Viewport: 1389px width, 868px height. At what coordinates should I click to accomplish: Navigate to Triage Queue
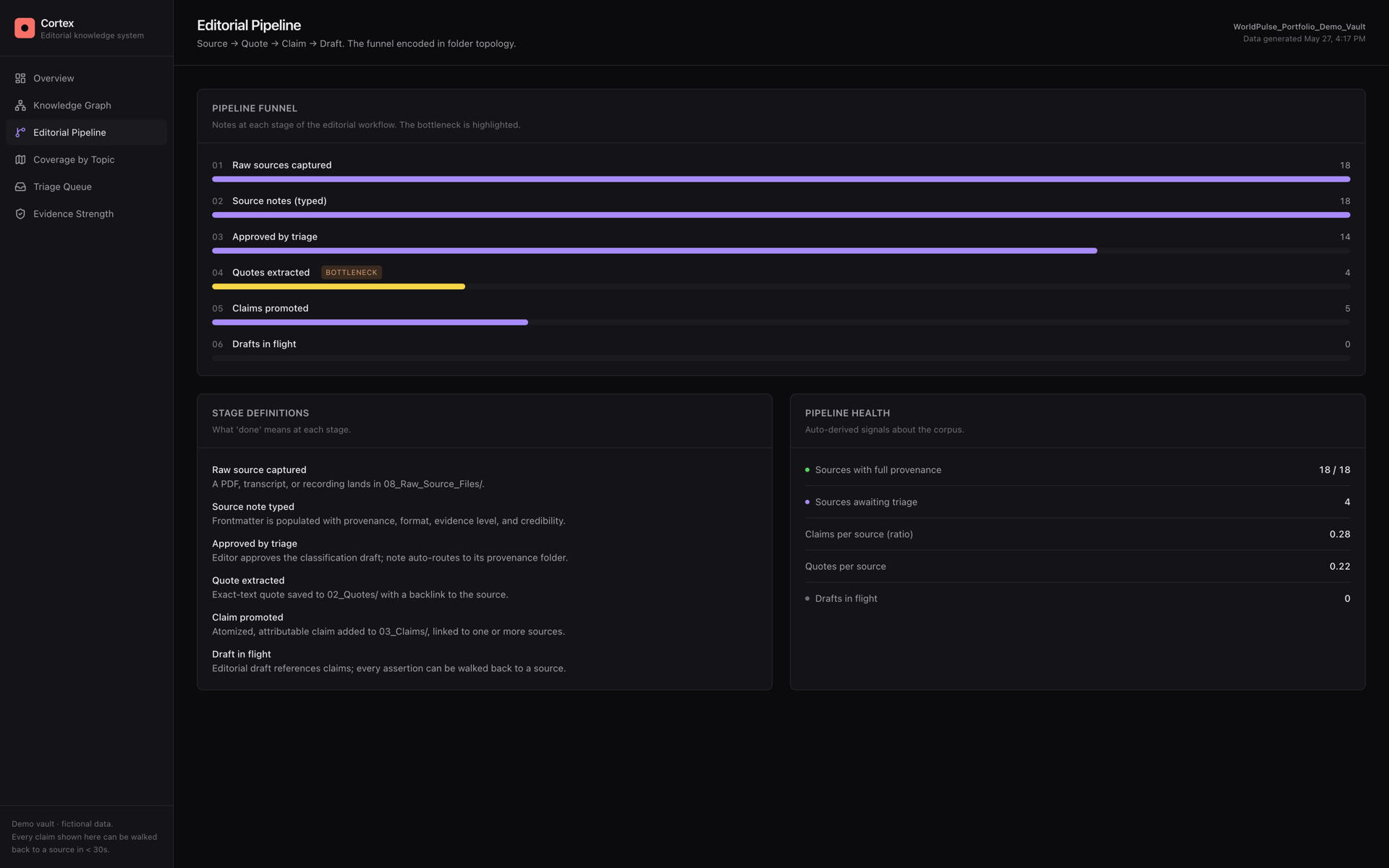(86, 187)
